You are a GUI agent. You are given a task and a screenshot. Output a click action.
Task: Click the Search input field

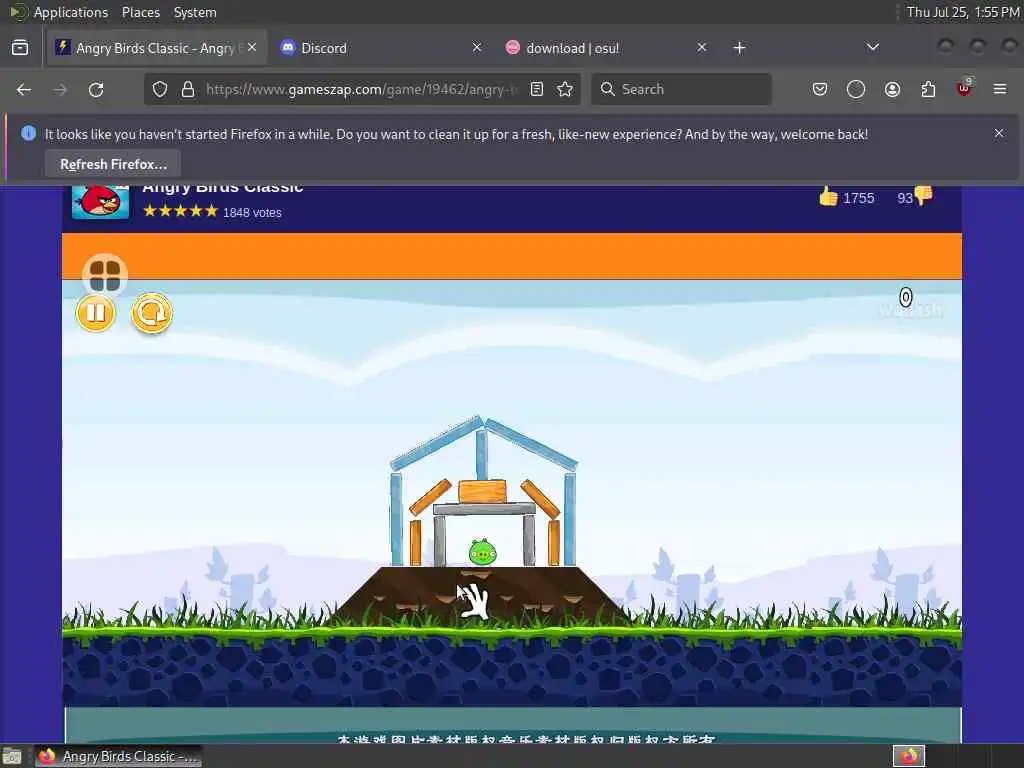point(681,89)
